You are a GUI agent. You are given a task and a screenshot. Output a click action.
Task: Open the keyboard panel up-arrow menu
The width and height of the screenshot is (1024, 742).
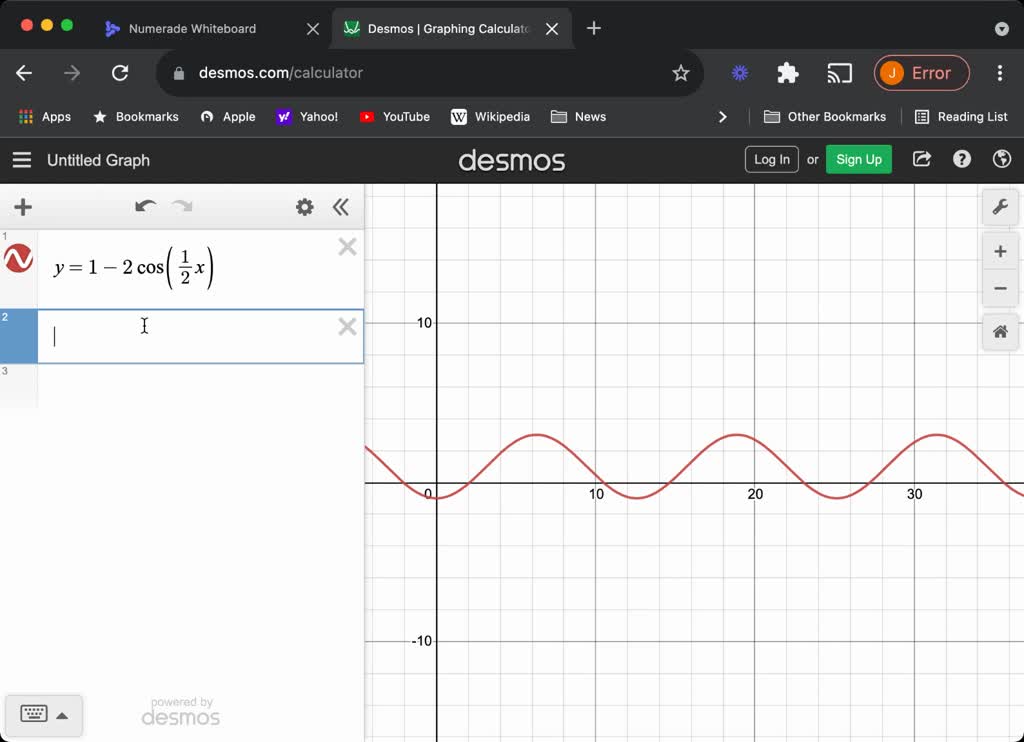pos(62,714)
